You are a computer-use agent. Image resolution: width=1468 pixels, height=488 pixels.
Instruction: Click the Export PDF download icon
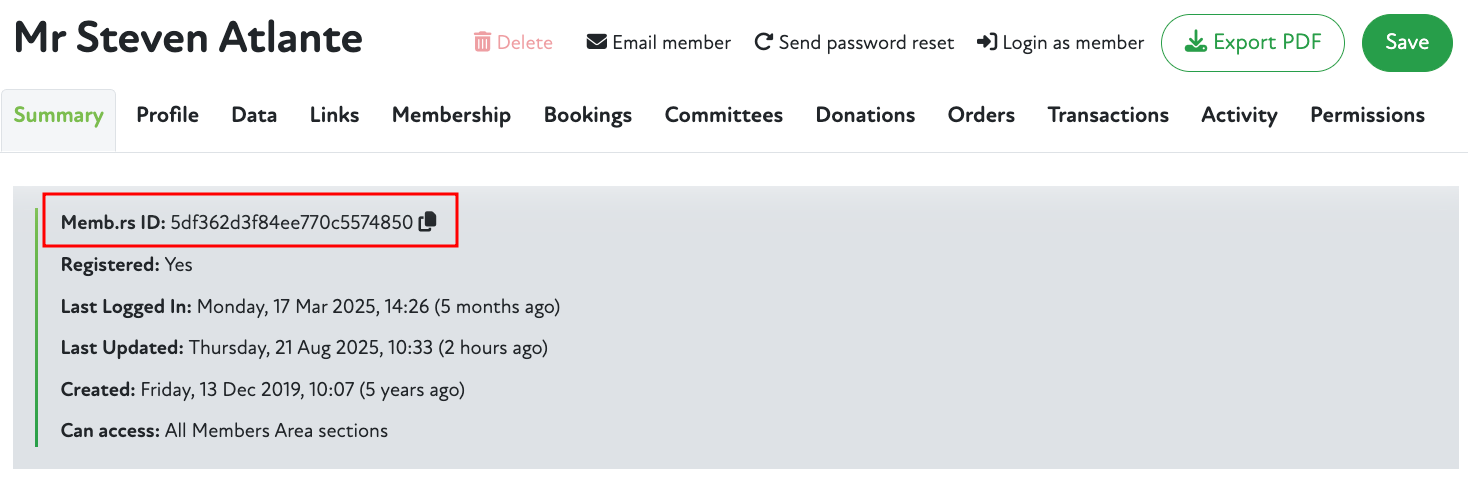click(1195, 42)
